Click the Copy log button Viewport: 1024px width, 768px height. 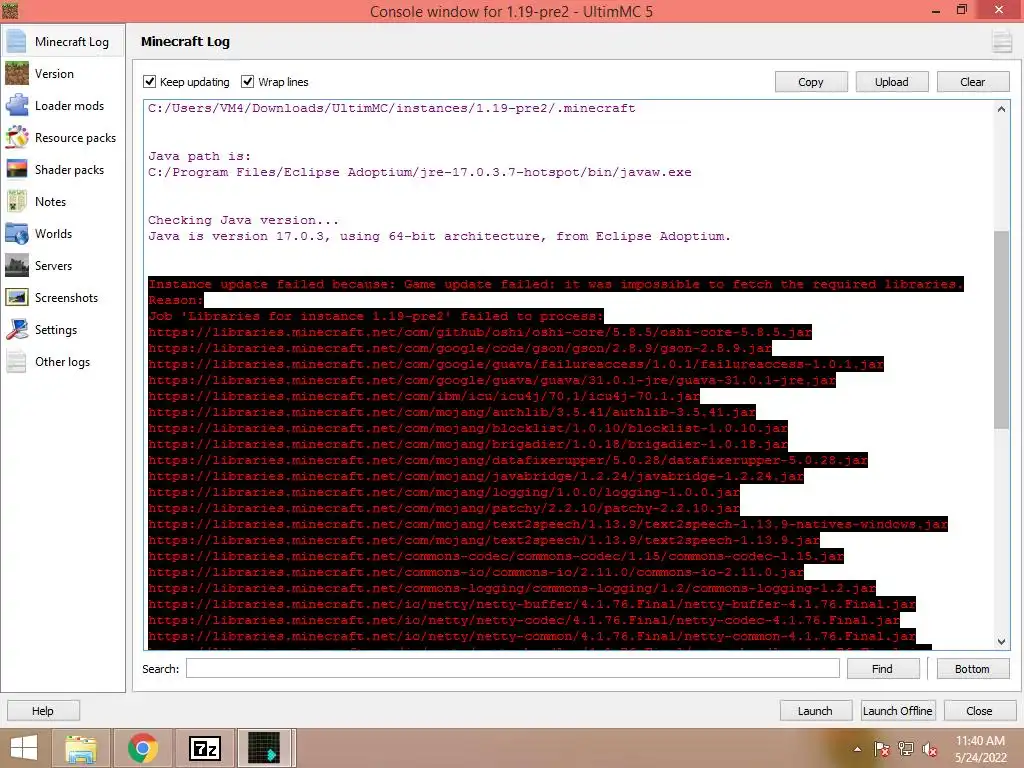pos(811,82)
